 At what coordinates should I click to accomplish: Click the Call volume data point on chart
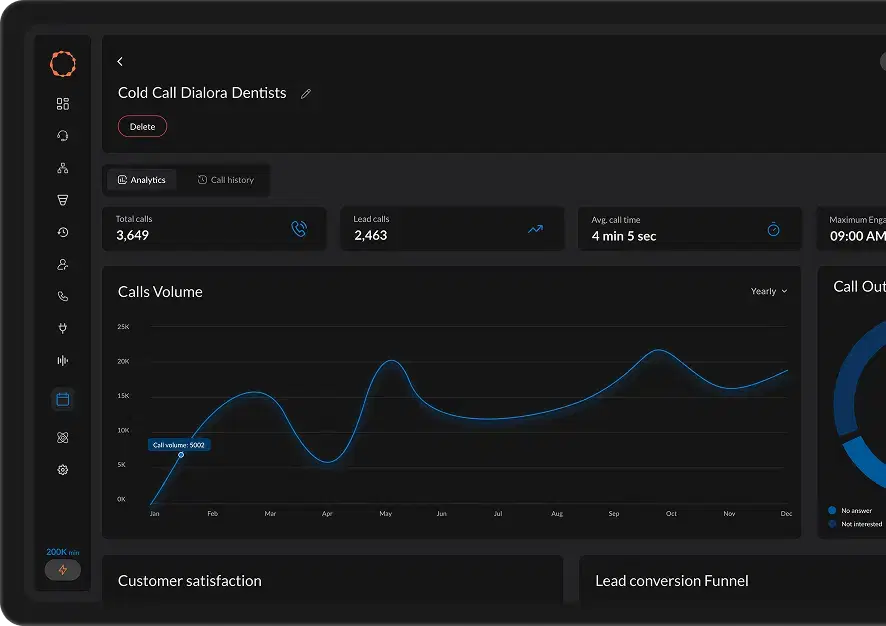click(181, 455)
